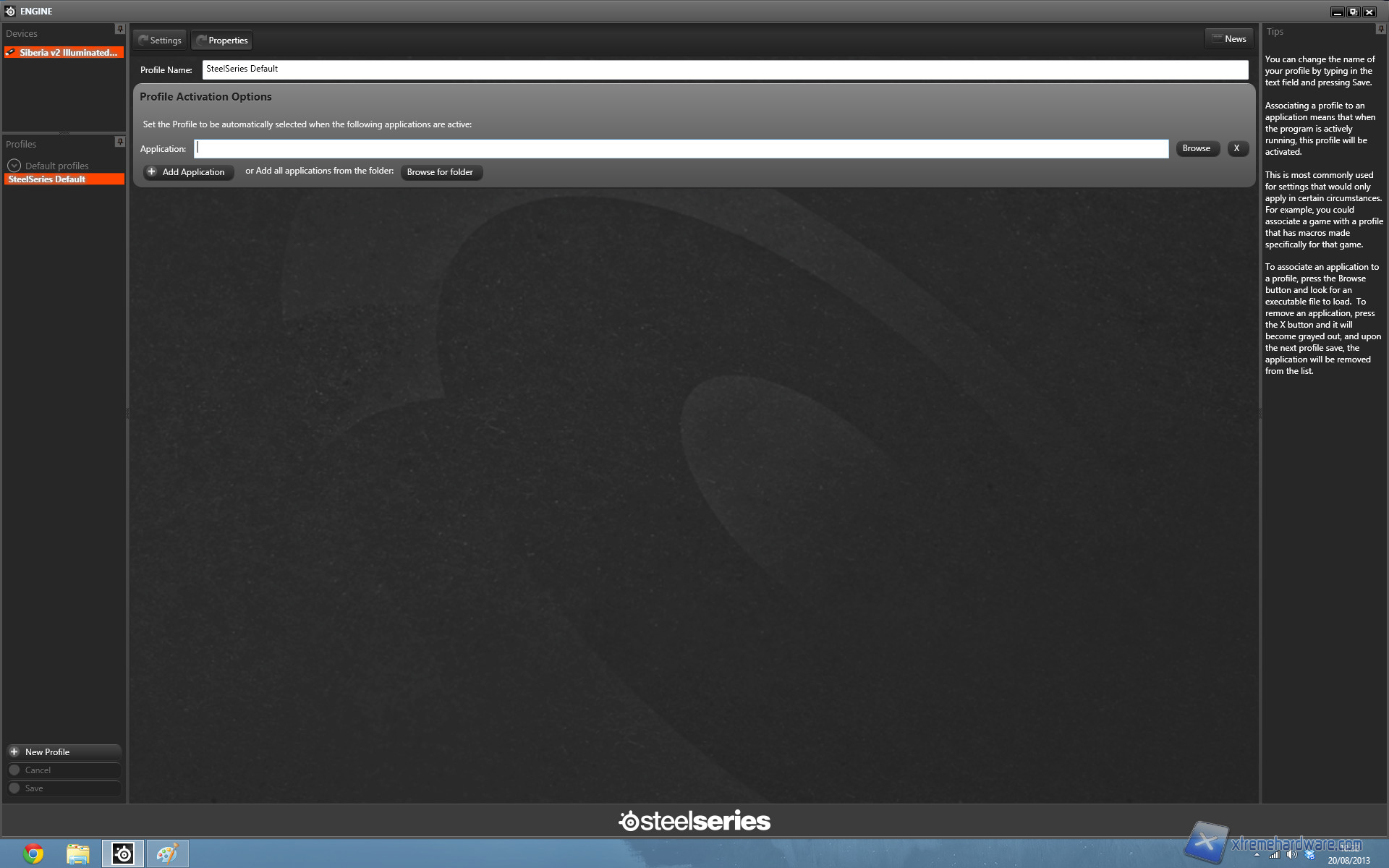Viewport: 1389px width, 868px height.
Task: Open SteelSeries Engine from the taskbar
Action: (123, 854)
